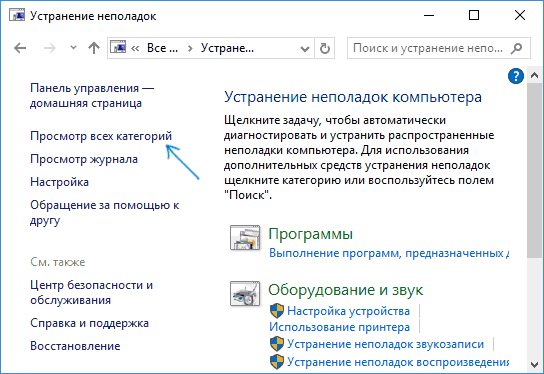Screen dimensions: 544x374
Task: Open the Настройка link in sidebar
Action: click(59, 182)
